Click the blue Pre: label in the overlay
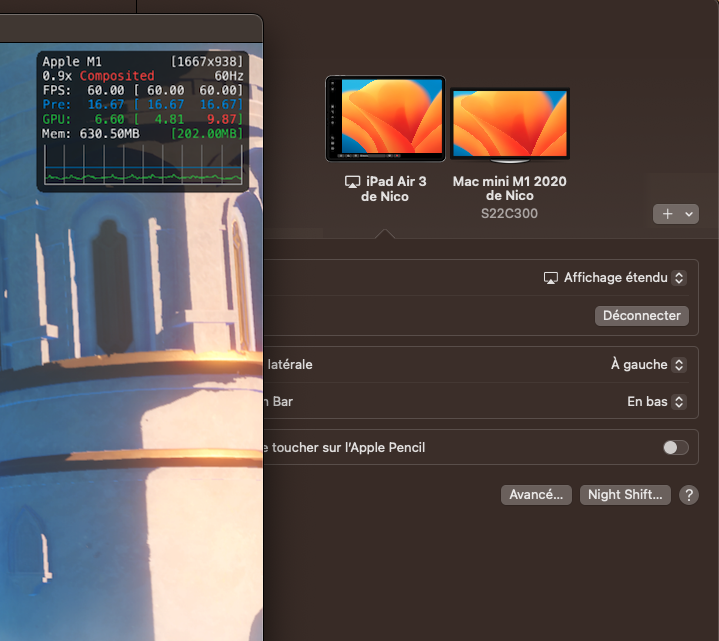The width and height of the screenshot is (719, 641). click(x=57, y=105)
